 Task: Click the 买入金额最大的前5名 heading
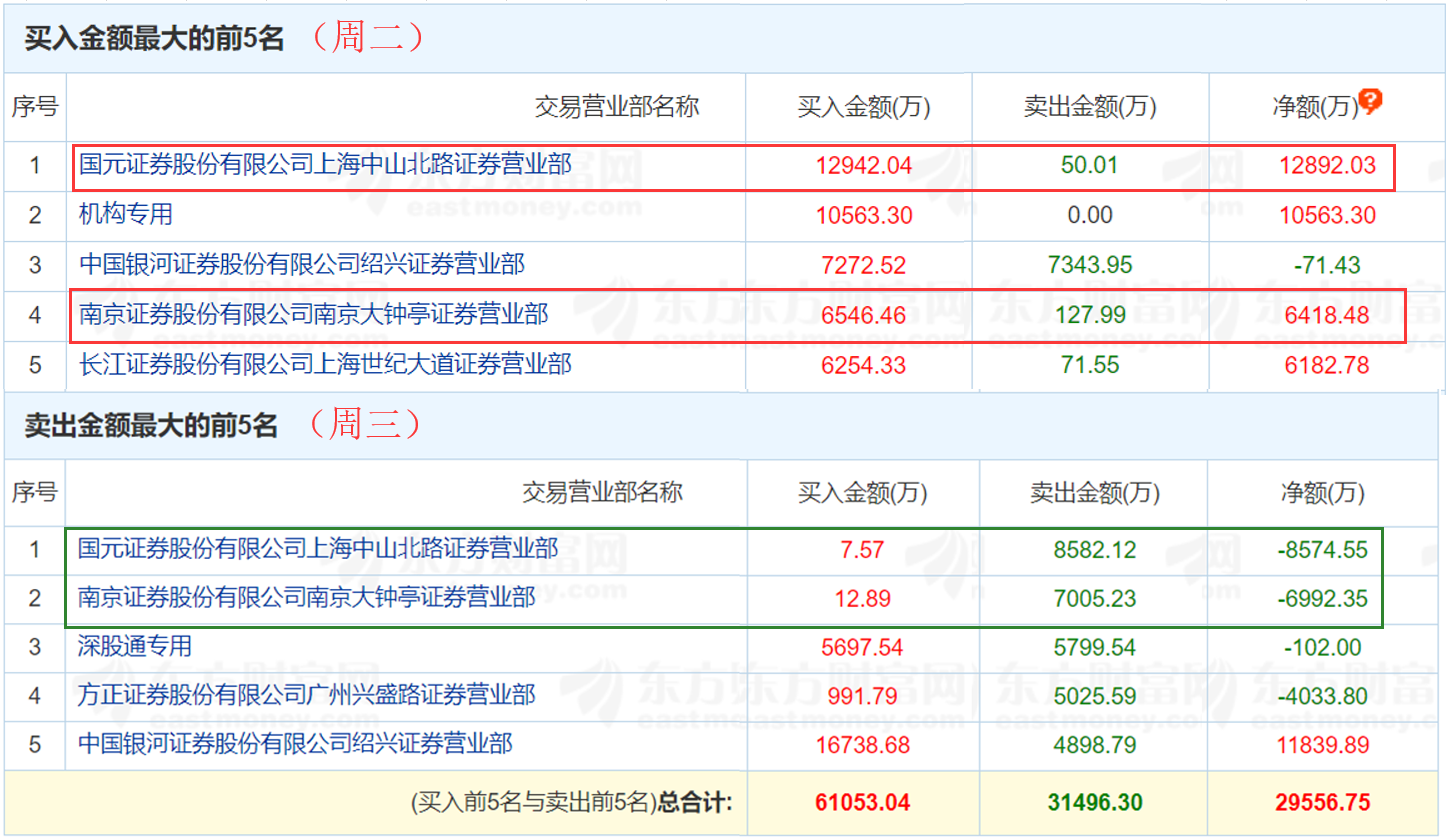[155, 39]
